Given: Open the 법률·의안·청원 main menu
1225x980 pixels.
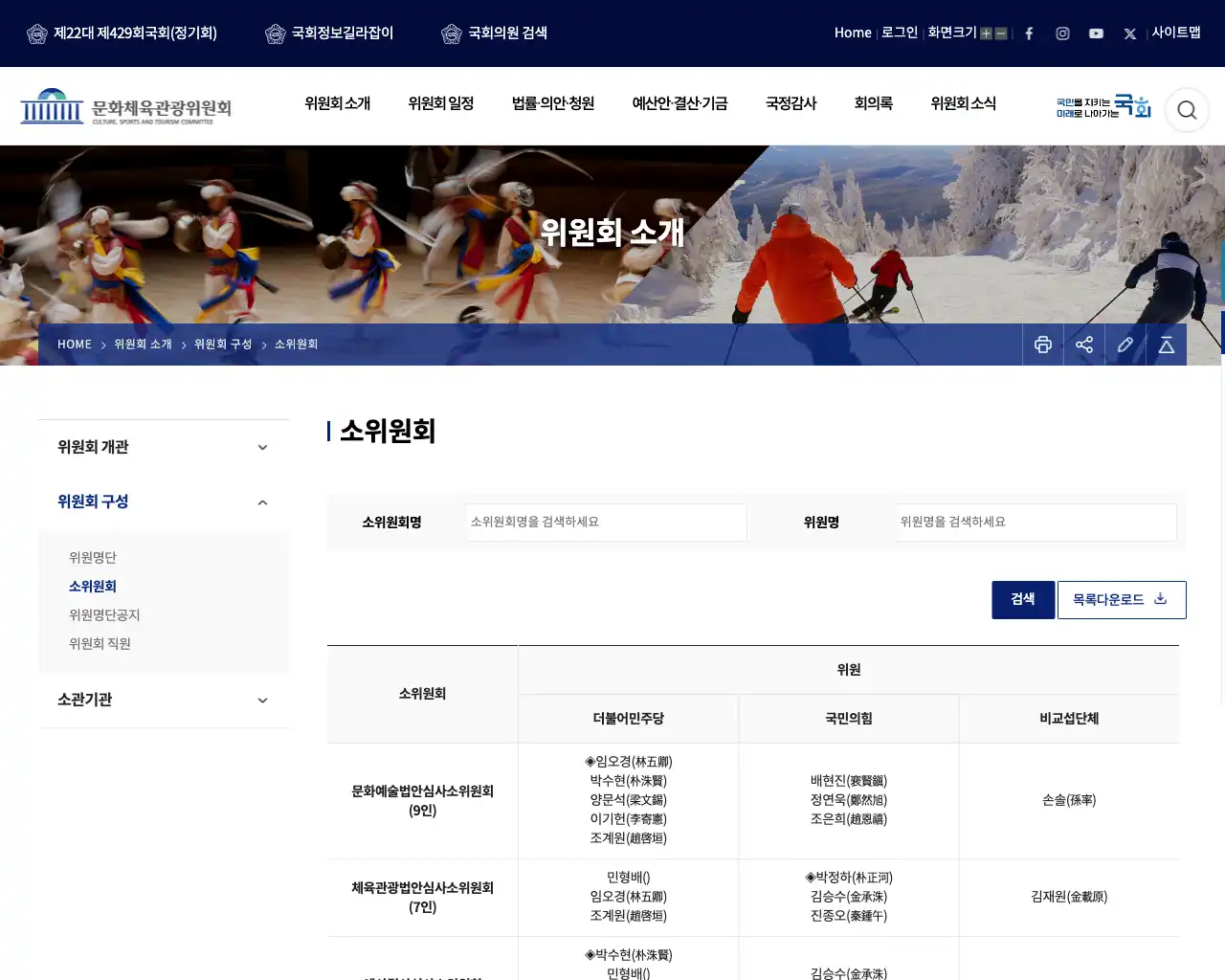Looking at the screenshot, I should pyautogui.click(x=553, y=103).
